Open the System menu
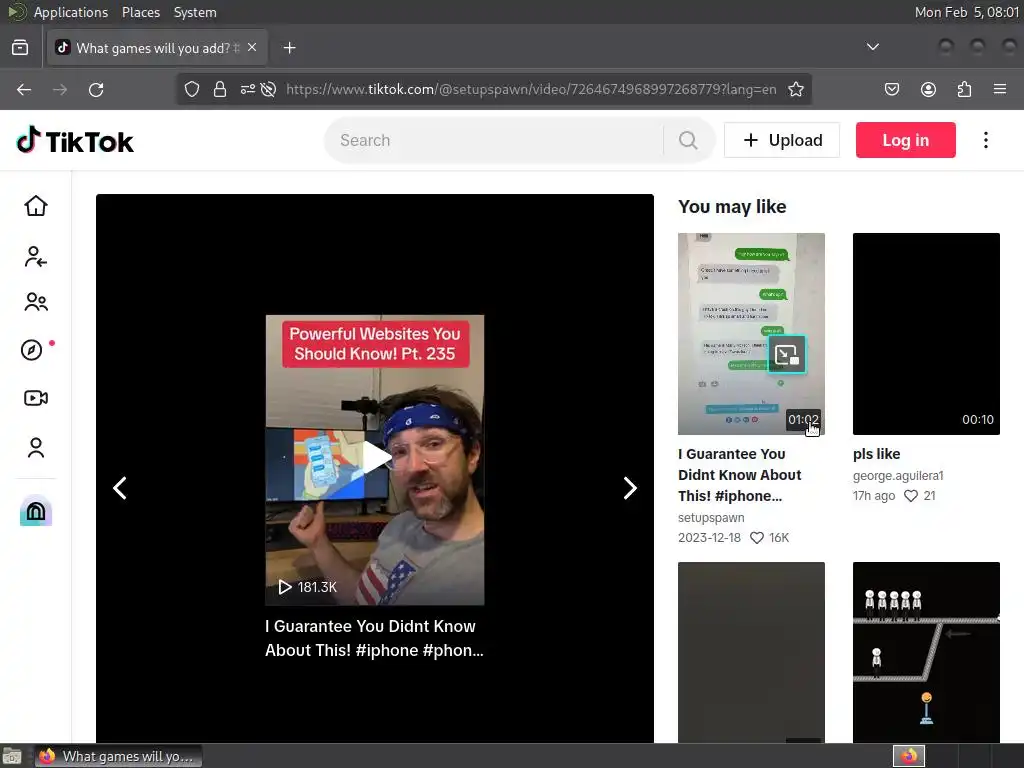 [195, 12]
